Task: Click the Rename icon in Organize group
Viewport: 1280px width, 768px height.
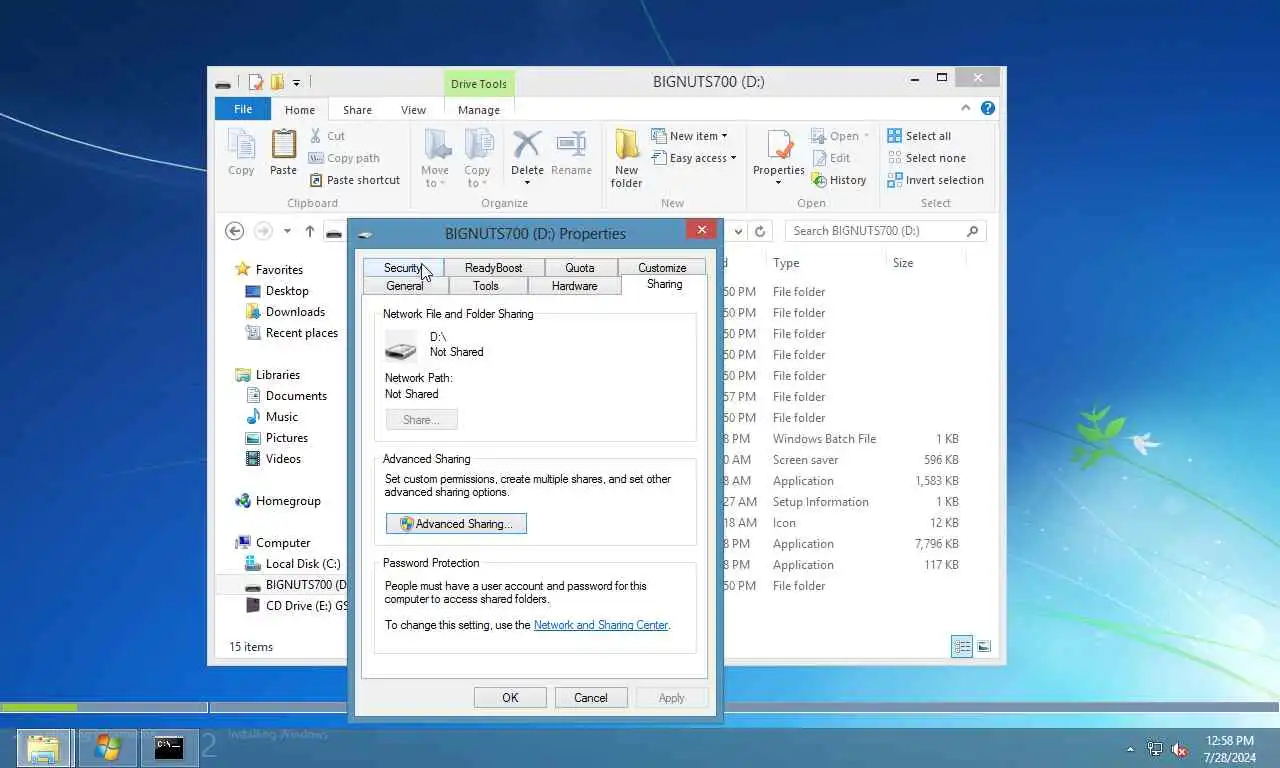Action: coord(571,145)
